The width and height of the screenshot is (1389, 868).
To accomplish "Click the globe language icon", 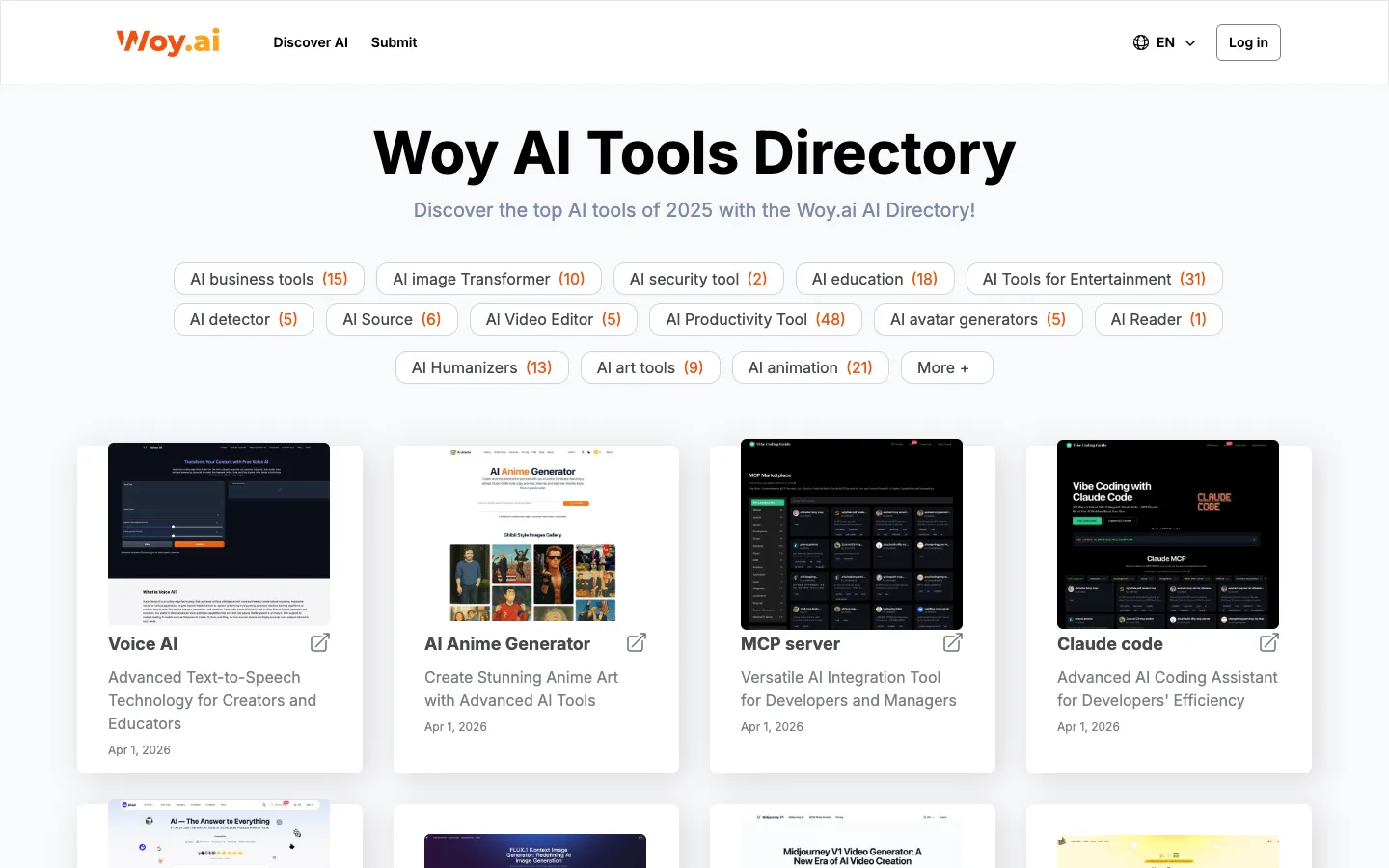I will [x=1141, y=42].
